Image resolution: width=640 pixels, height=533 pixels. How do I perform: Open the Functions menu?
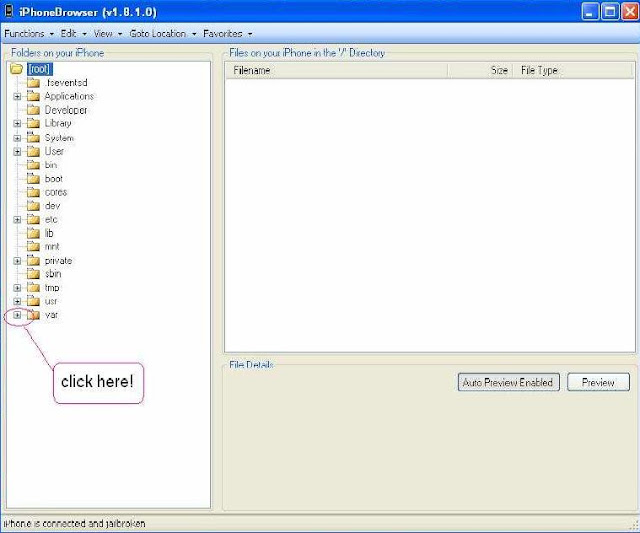pos(29,33)
